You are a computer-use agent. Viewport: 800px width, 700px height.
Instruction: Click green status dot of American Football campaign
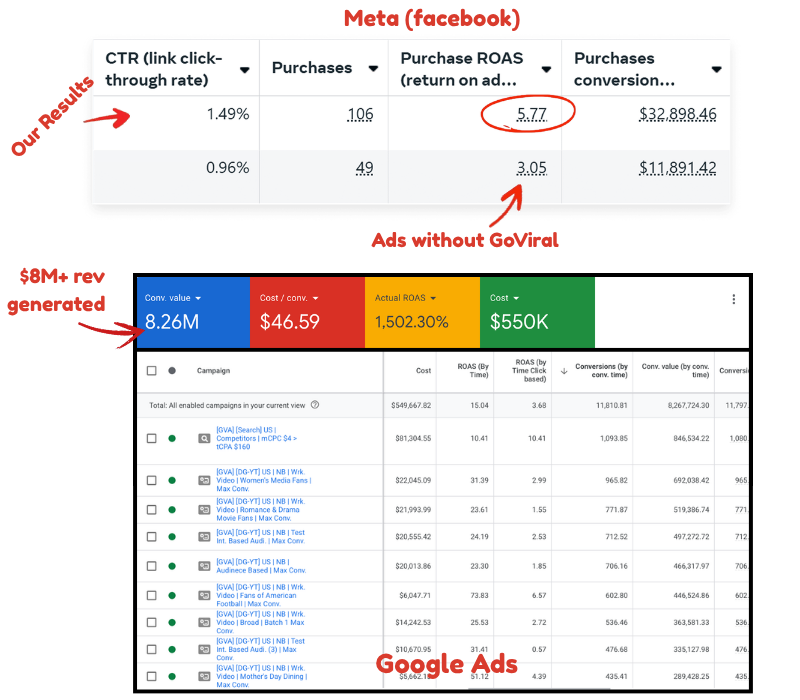[x=172, y=595]
